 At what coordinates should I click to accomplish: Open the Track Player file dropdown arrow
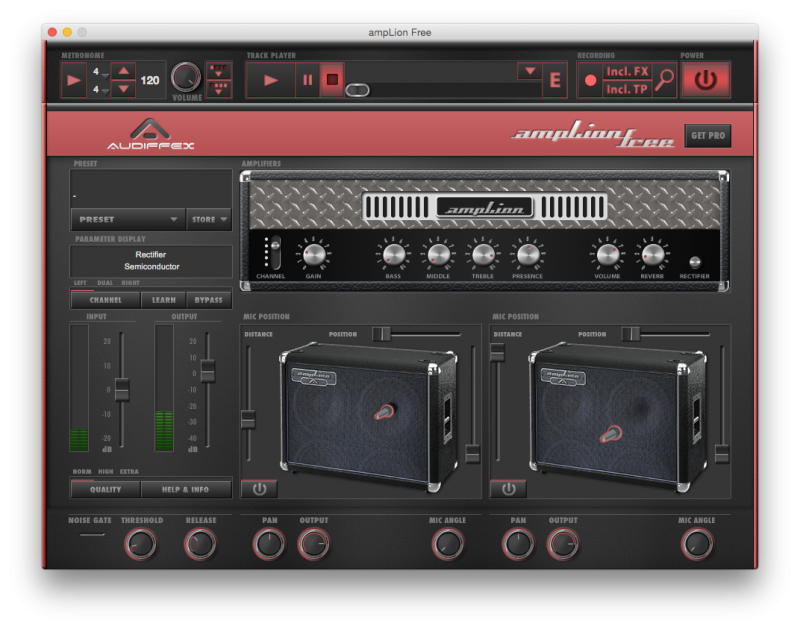coord(530,71)
